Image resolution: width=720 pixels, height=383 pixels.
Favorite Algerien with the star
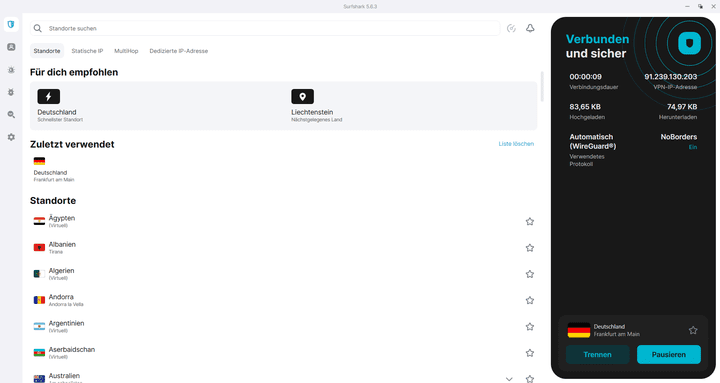point(530,274)
